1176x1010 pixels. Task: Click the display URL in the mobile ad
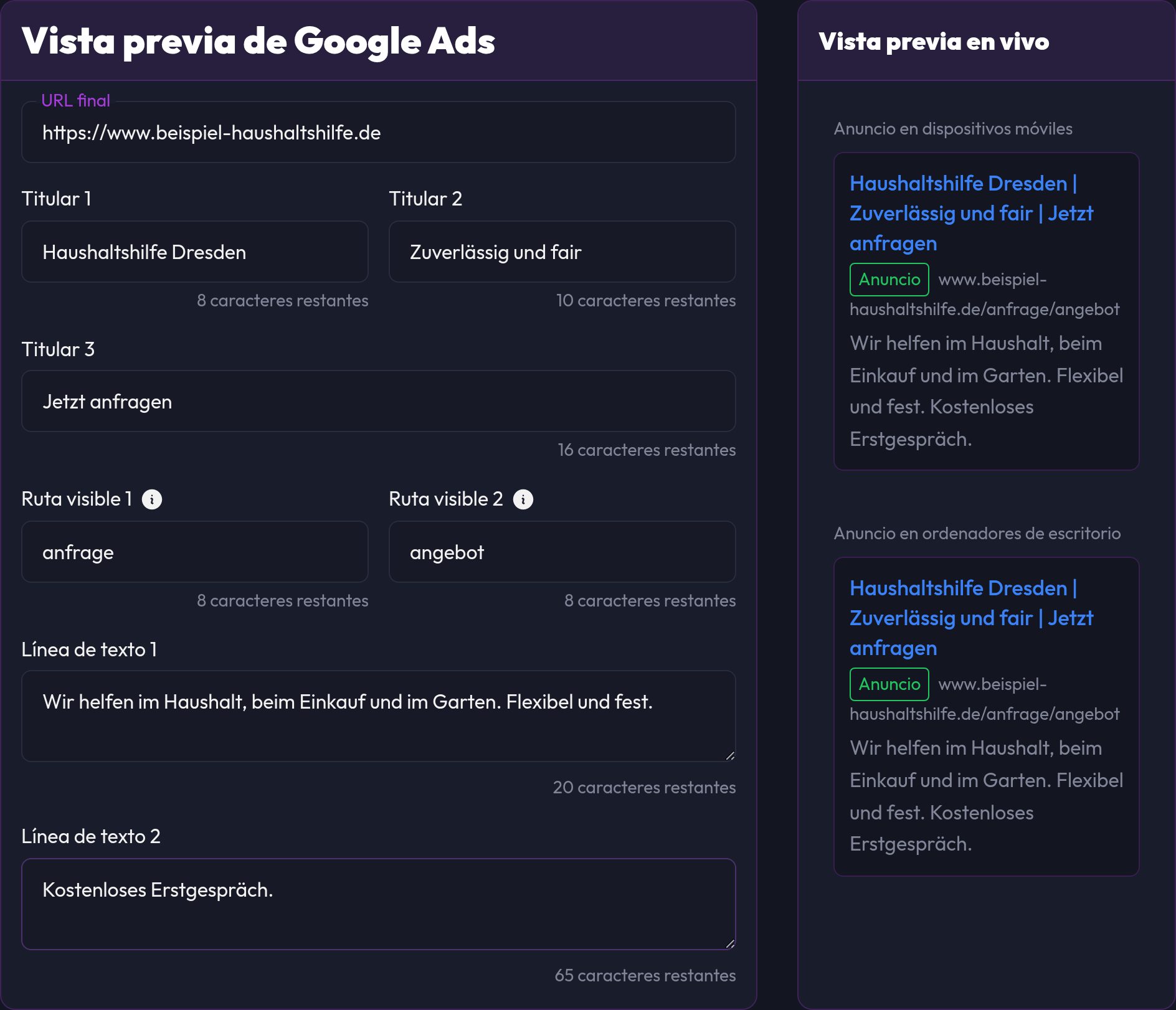click(x=985, y=295)
